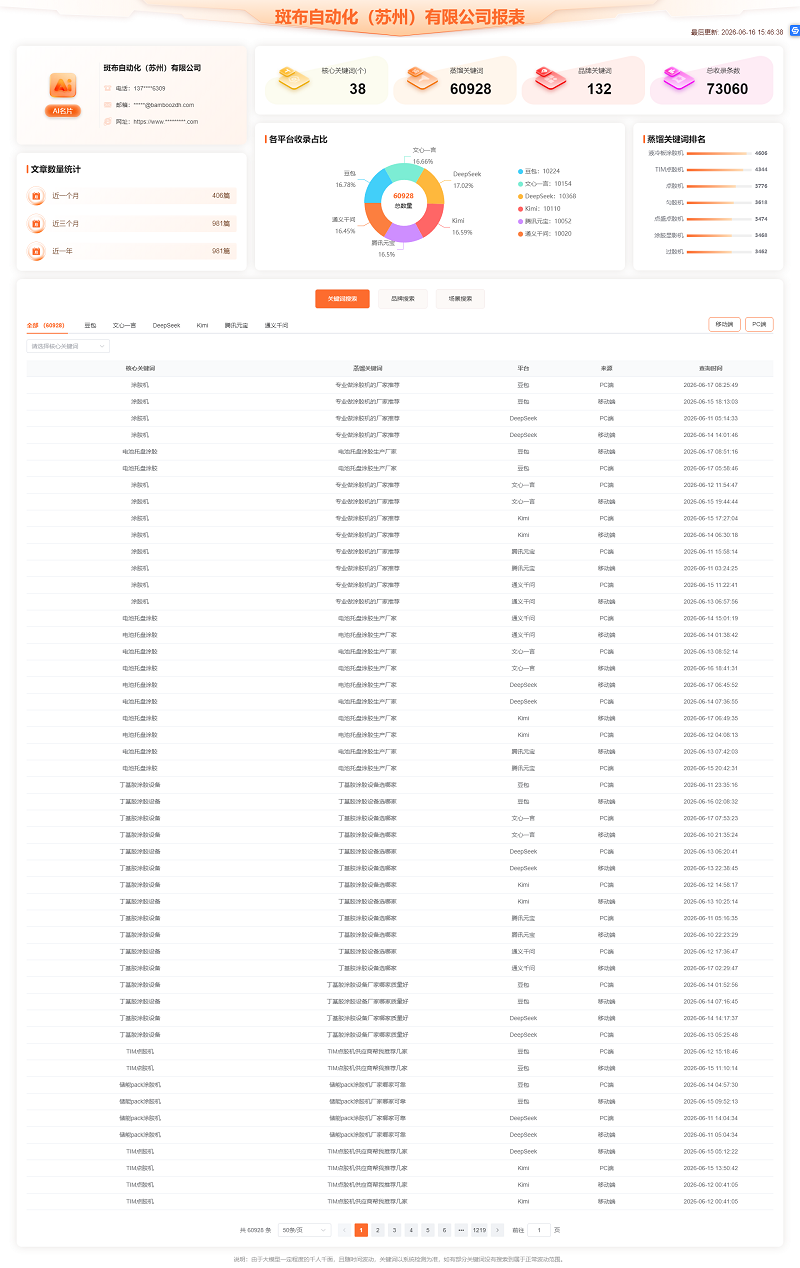
Task: Select the 品牌搜索 tab
Action: pyautogui.click(x=403, y=299)
